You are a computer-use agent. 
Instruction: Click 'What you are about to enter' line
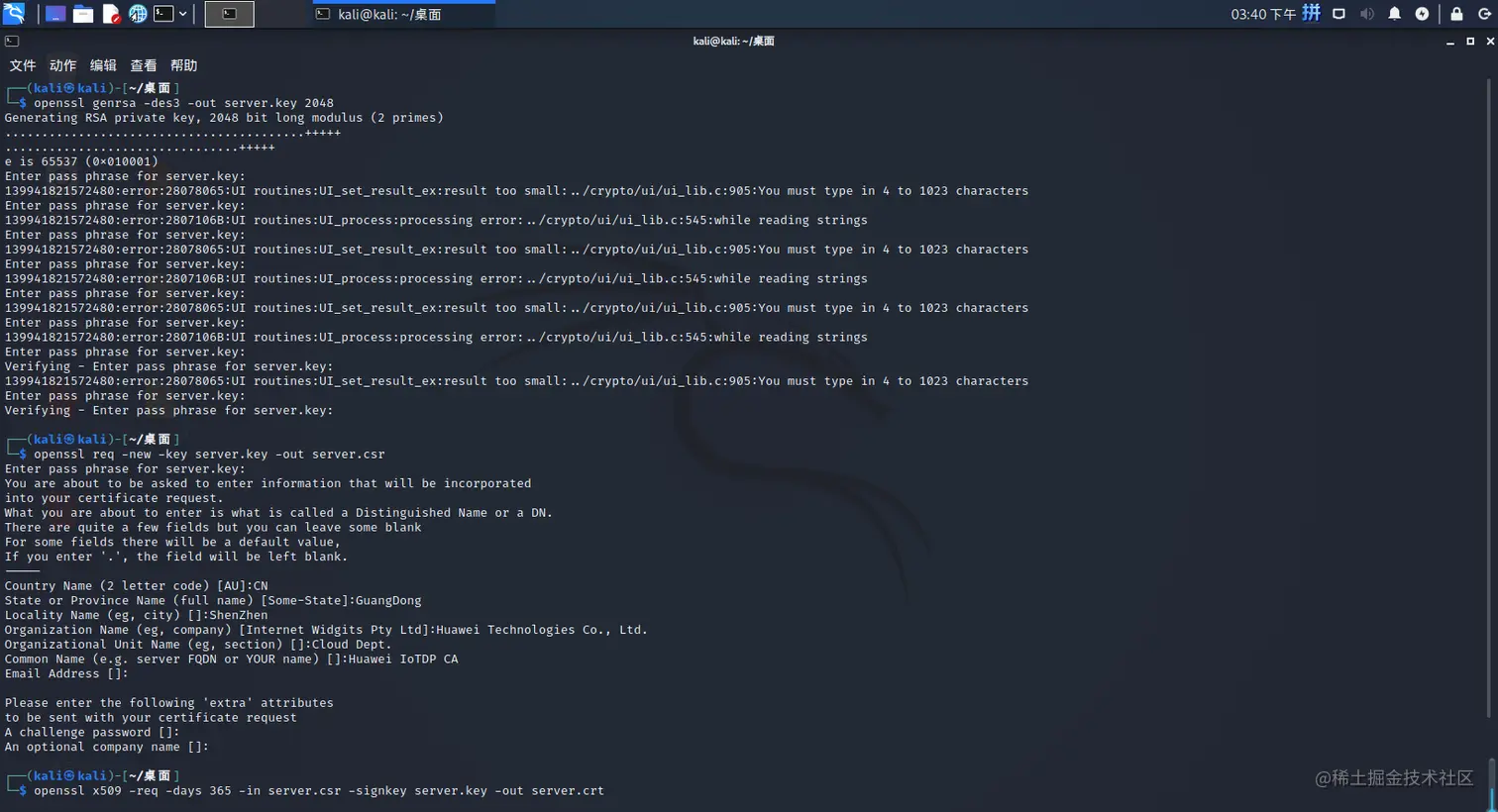click(x=278, y=513)
